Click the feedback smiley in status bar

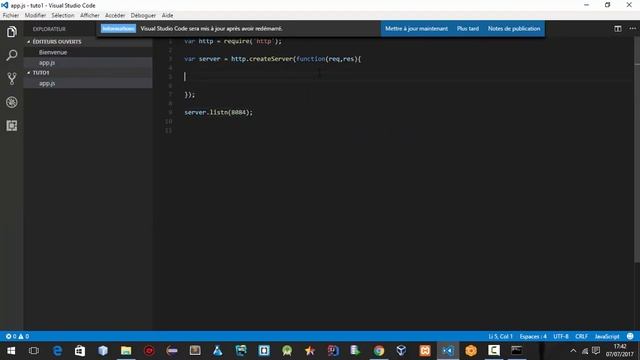point(630,336)
